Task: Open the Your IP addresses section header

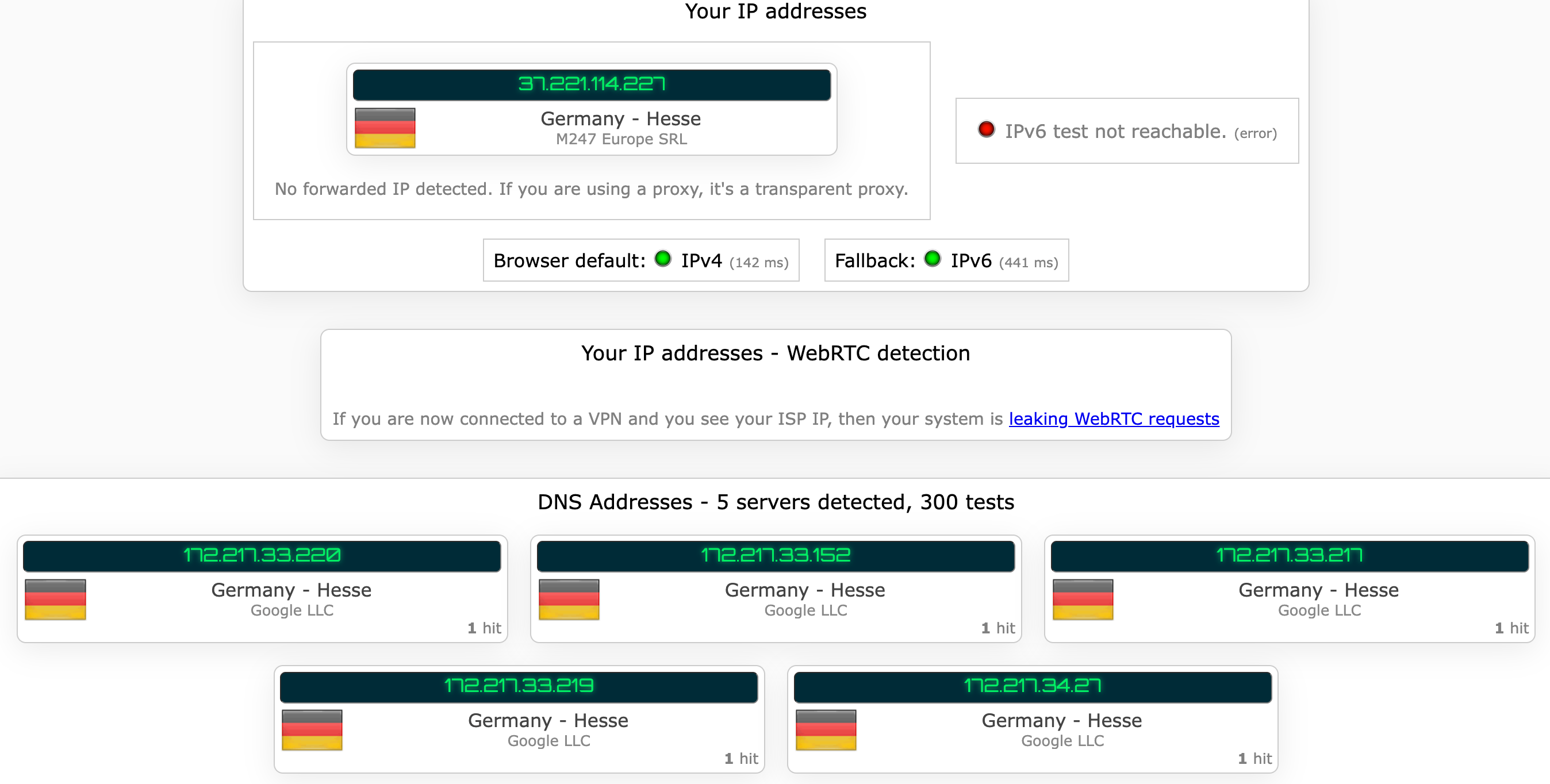Action: (x=776, y=11)
